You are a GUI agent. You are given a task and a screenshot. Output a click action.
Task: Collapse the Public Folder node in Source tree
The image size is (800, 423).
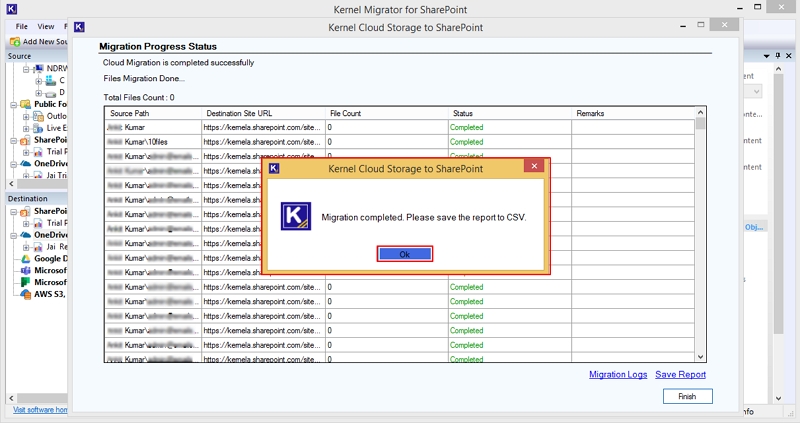pyautogui.click(x=14, y=105)
